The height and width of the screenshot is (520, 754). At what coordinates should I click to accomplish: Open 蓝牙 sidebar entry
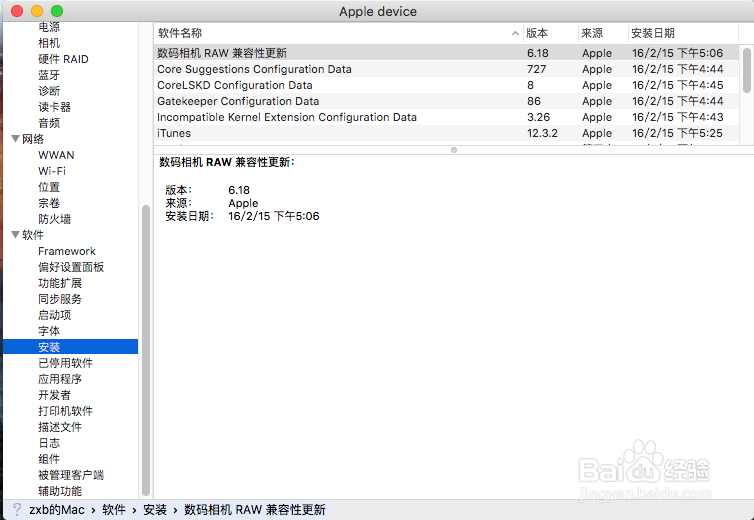(49, 75)
